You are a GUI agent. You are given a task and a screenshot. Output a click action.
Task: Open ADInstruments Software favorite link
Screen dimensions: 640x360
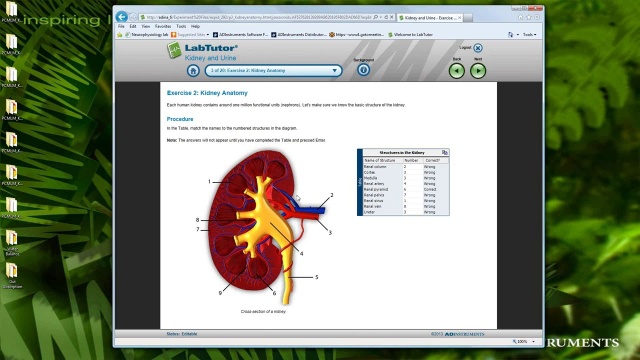[240, 35]
